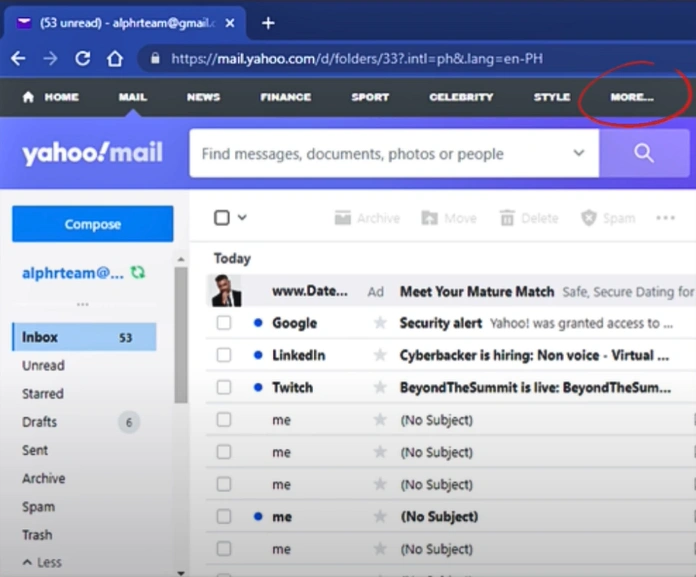Open the Mail navigation tab
Image resolution: width=696 pixels, height=577 pixels.
[133, 97]
